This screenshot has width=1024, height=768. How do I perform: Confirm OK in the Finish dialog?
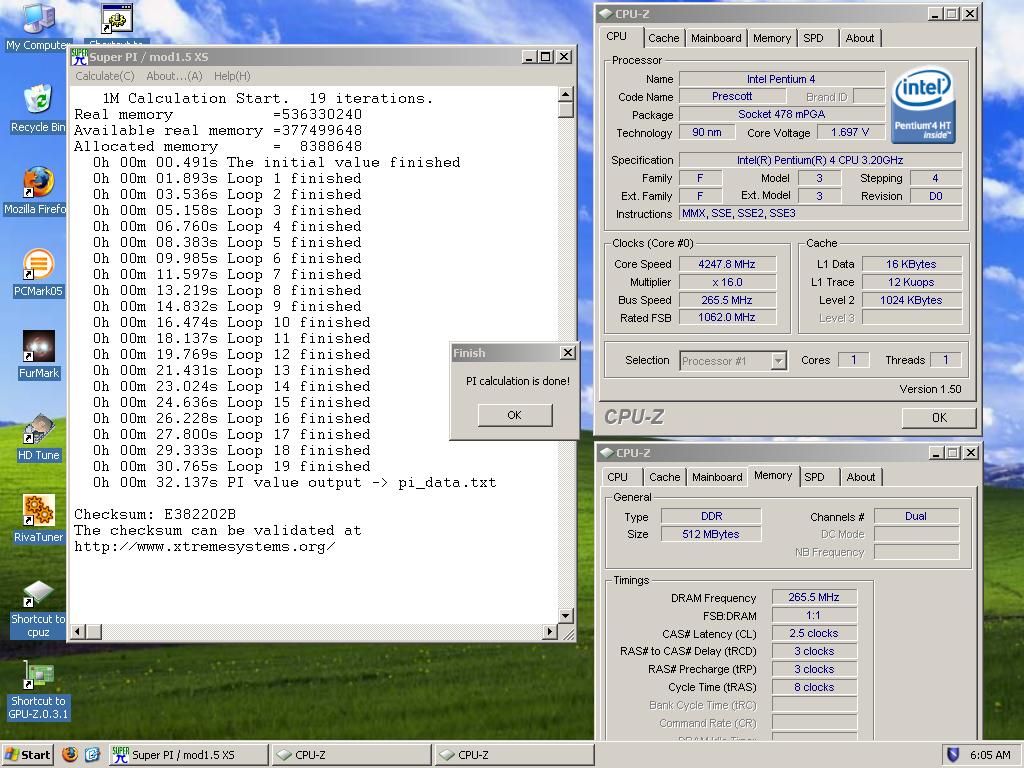click(x=515, y=415)
